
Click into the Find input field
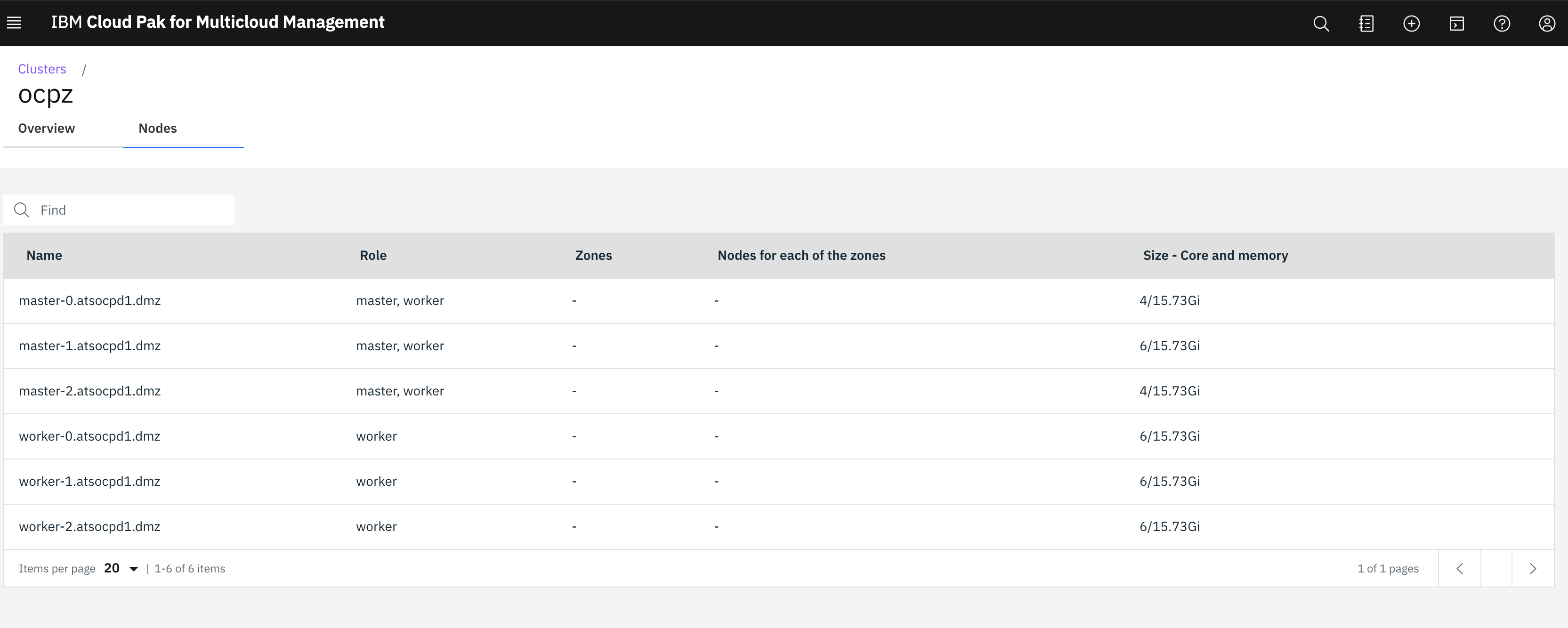tap(134, 210)
